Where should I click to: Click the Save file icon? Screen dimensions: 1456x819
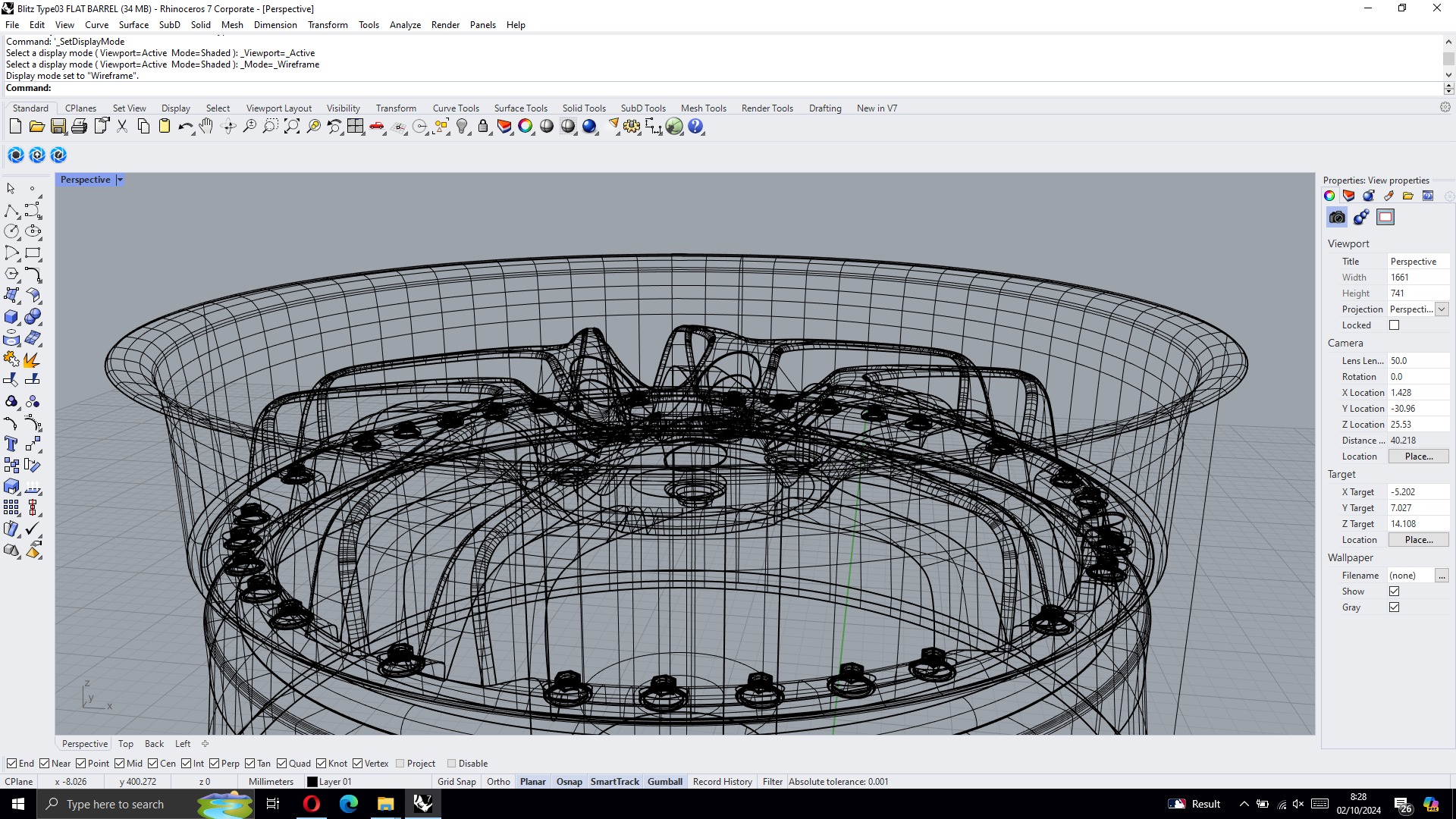point(58,127)
